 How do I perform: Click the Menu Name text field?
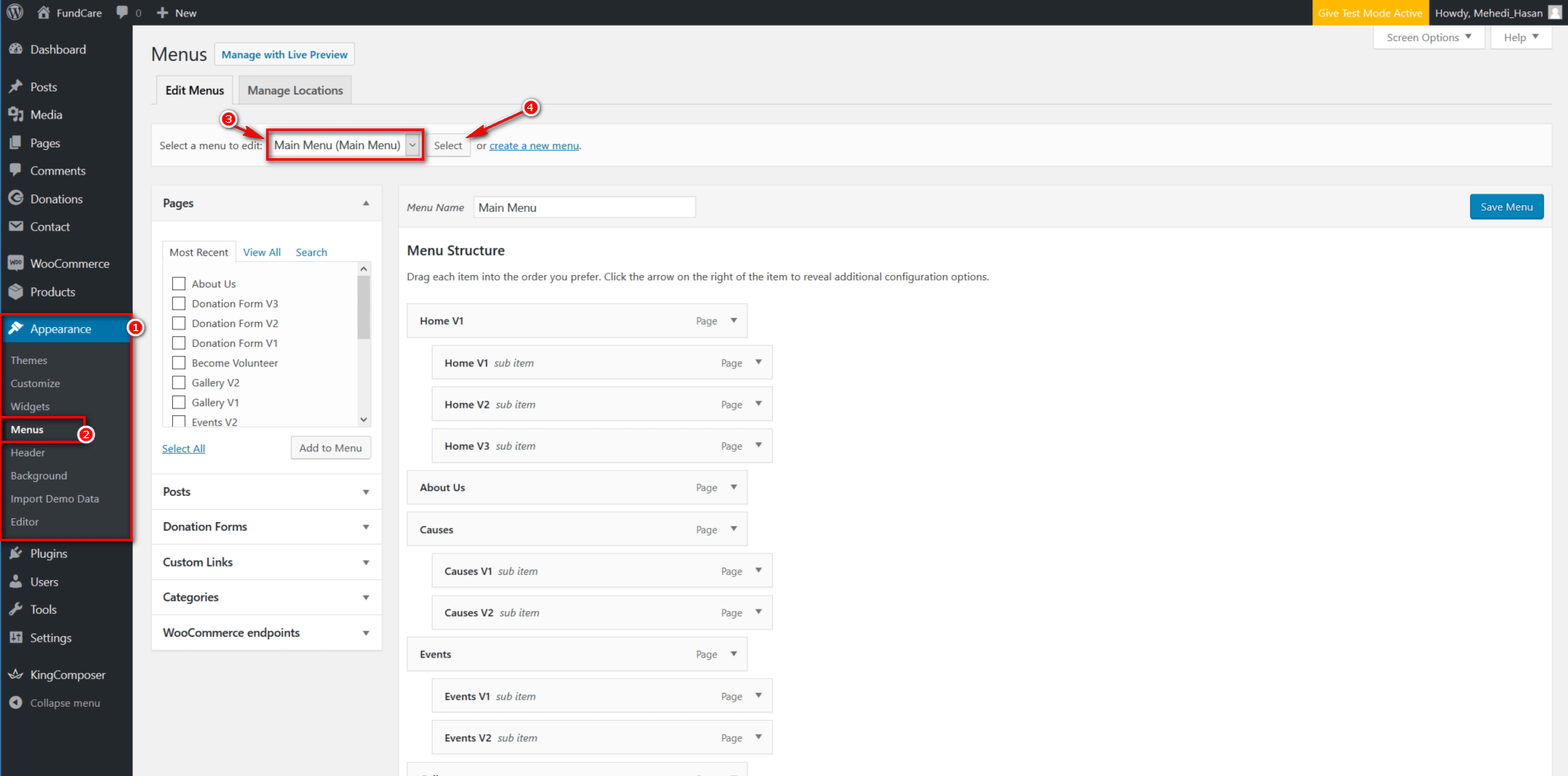pyautogui.click(x=584, y=208)
